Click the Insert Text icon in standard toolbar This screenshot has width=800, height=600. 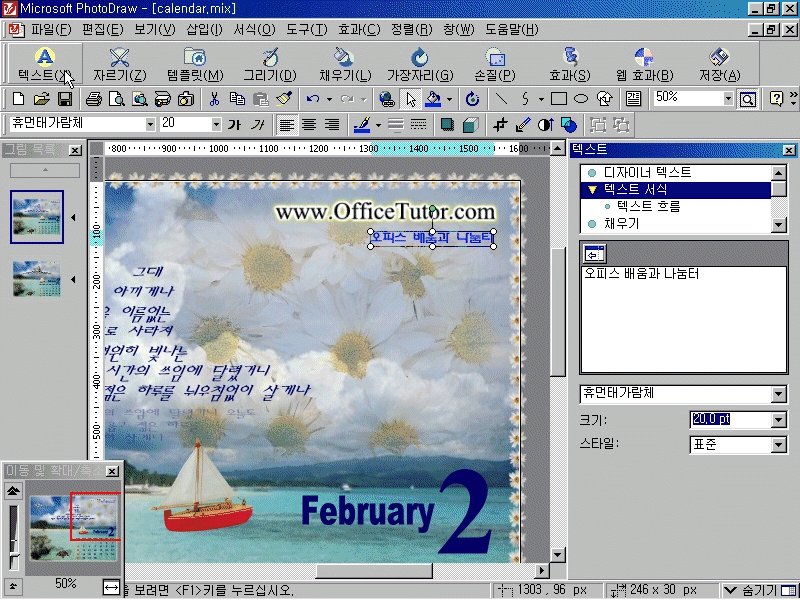click(x=633, y=99)
